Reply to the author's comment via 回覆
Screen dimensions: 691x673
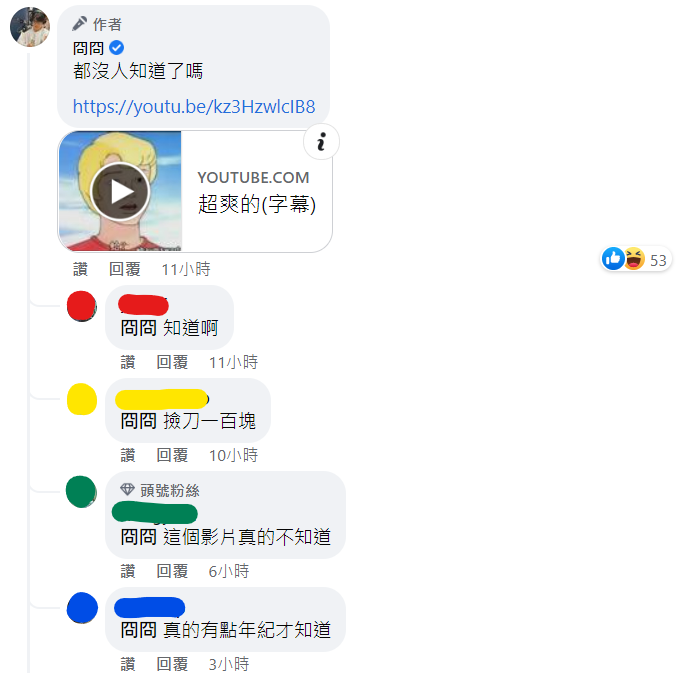click(125, 269)
